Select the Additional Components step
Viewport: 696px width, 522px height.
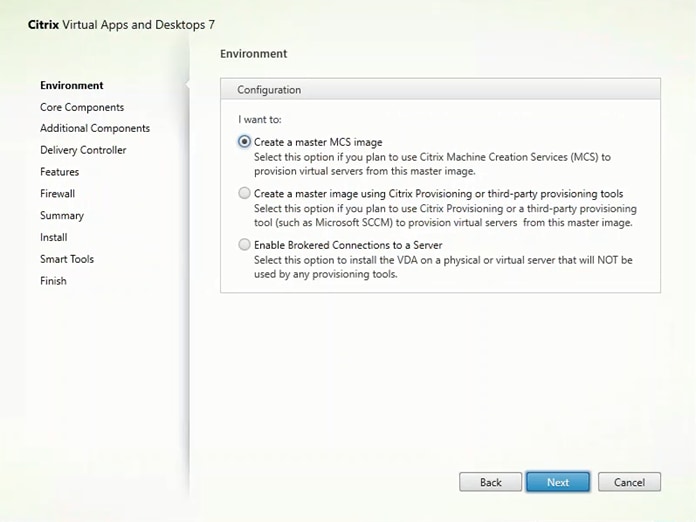click(x=95, y=128)
